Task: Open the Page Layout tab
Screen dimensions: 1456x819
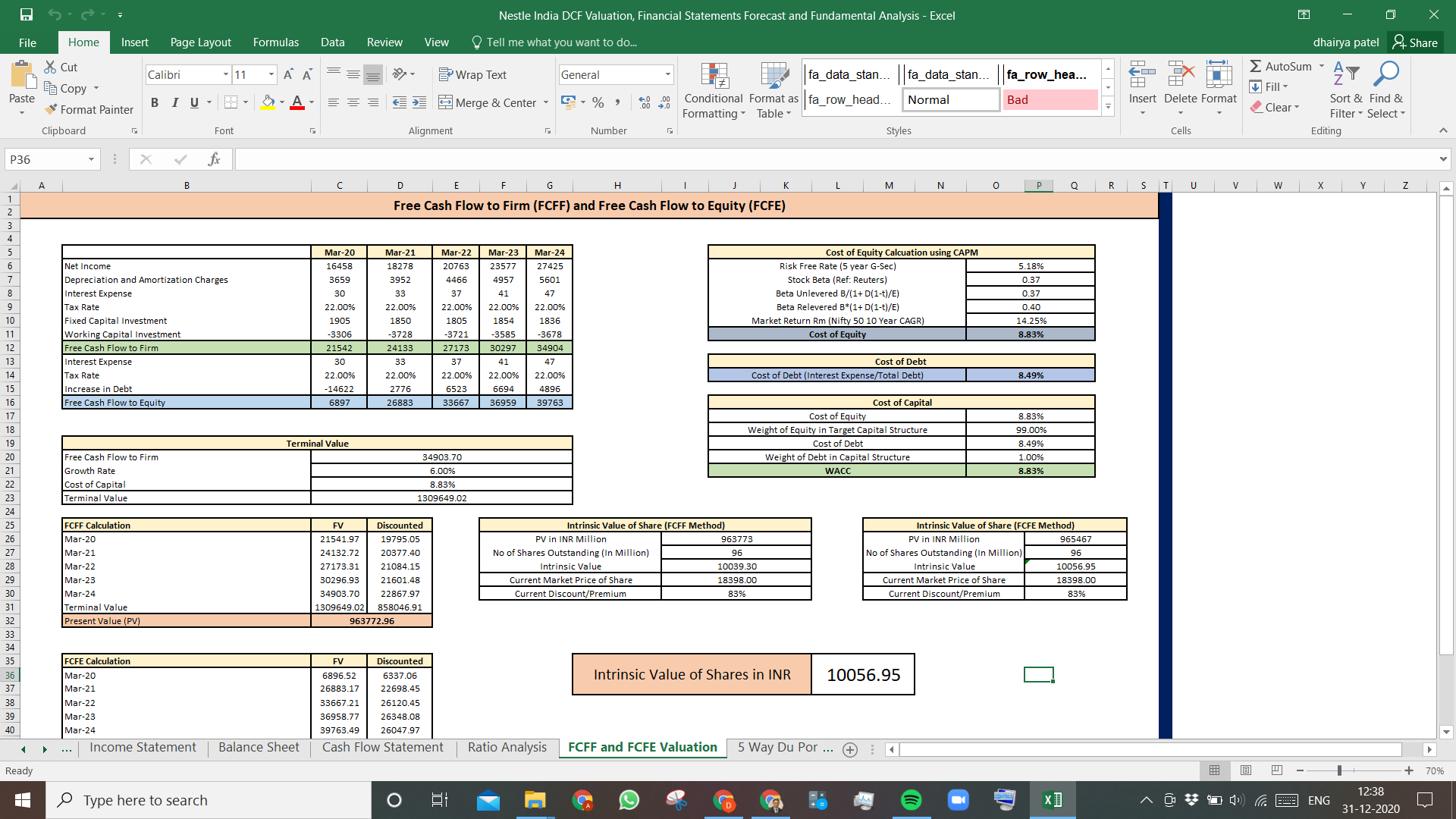Action: coord(200,42)
